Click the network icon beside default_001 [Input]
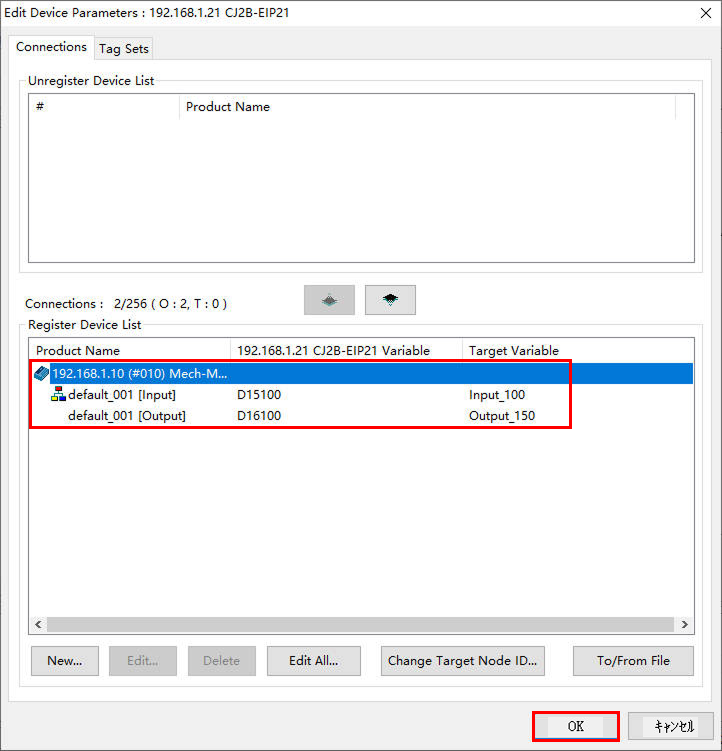Image resolution: width=722 pixels, height=751 pixels. point(58,394)
